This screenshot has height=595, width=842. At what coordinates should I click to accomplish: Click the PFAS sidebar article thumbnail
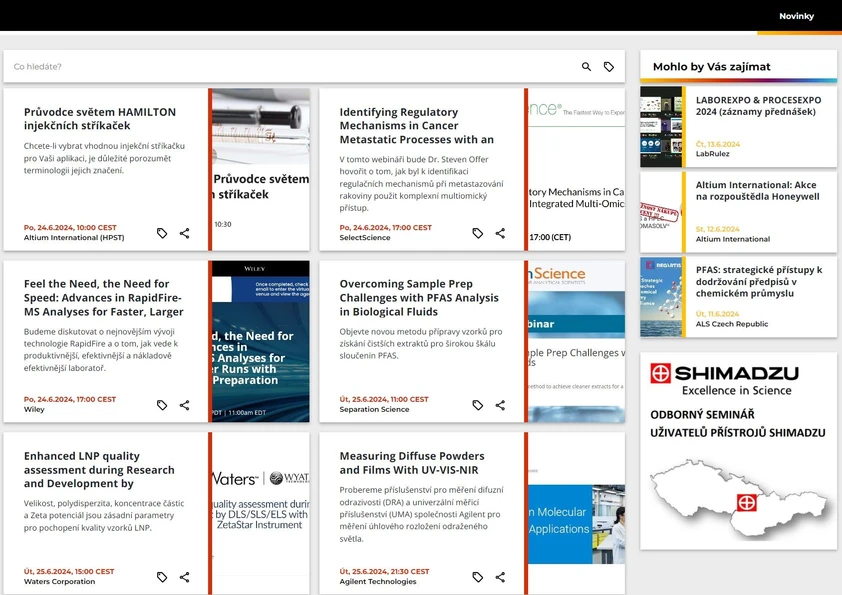(x=661, y=297)
